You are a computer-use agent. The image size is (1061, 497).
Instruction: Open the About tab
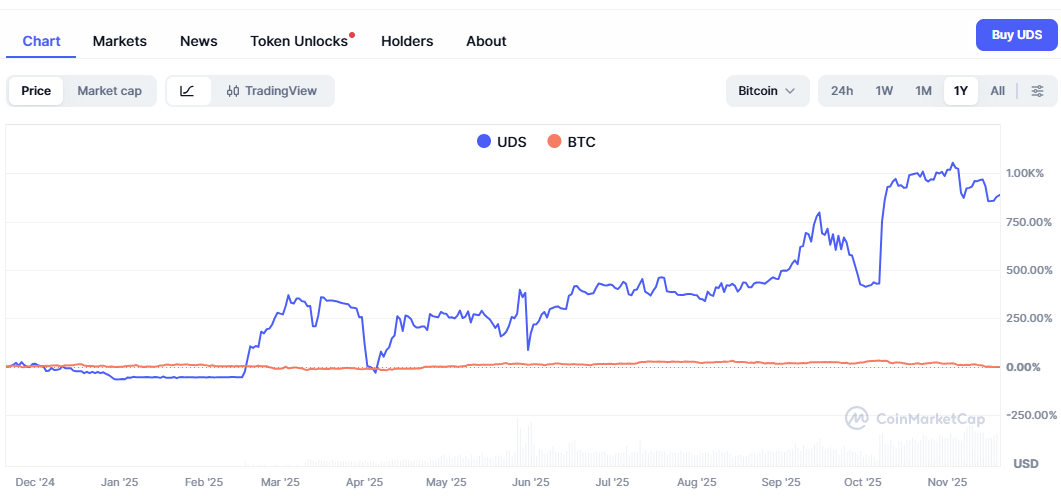486,41
